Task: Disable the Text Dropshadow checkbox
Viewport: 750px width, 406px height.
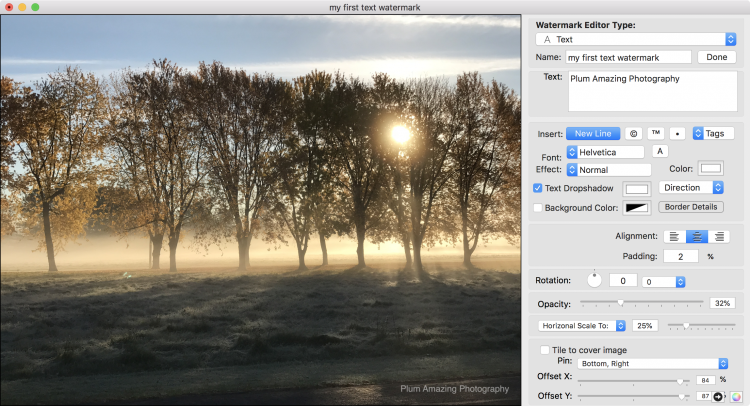Action: (x=538, y=188)
